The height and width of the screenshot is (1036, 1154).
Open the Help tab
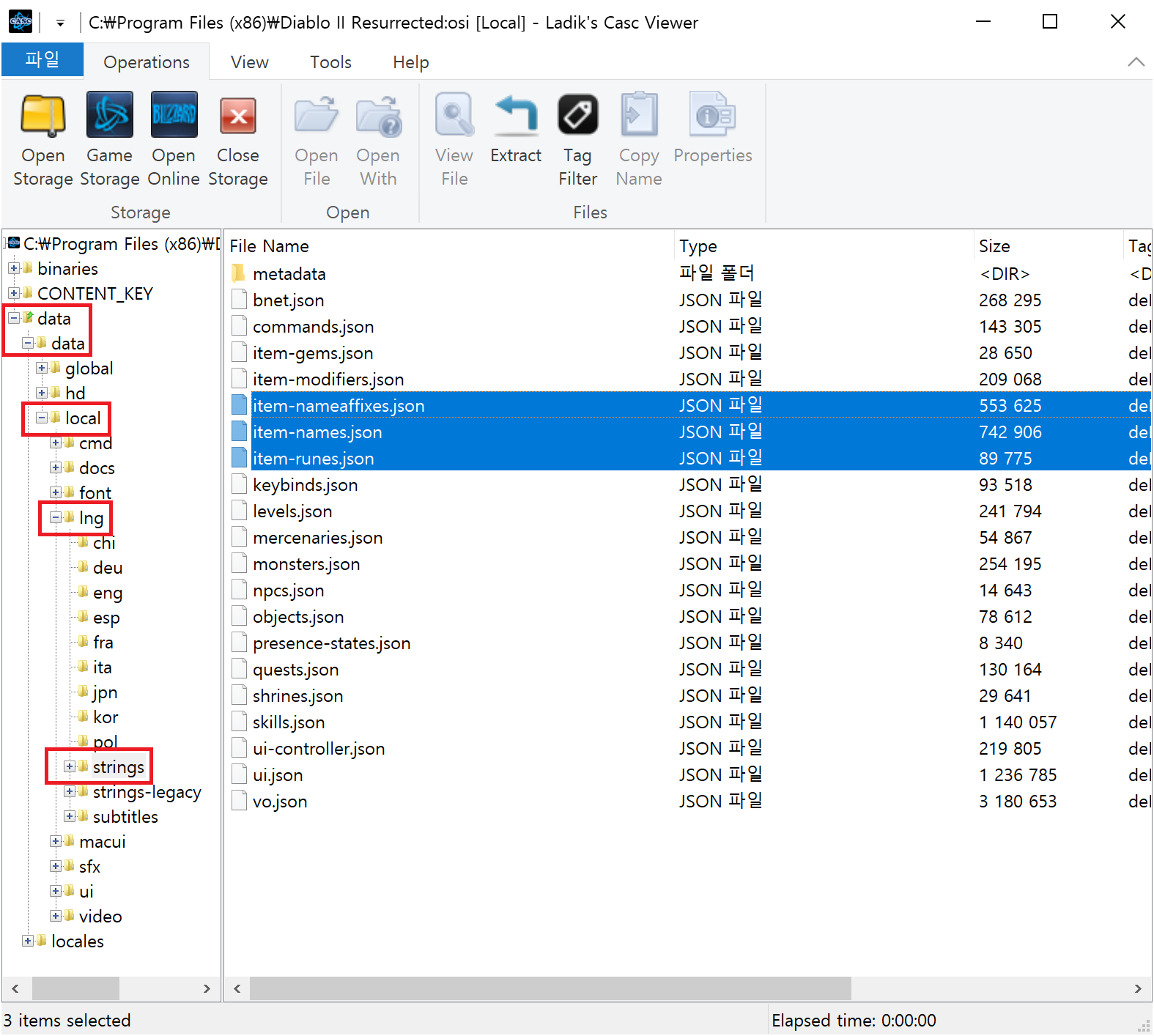tap(411, 62)
